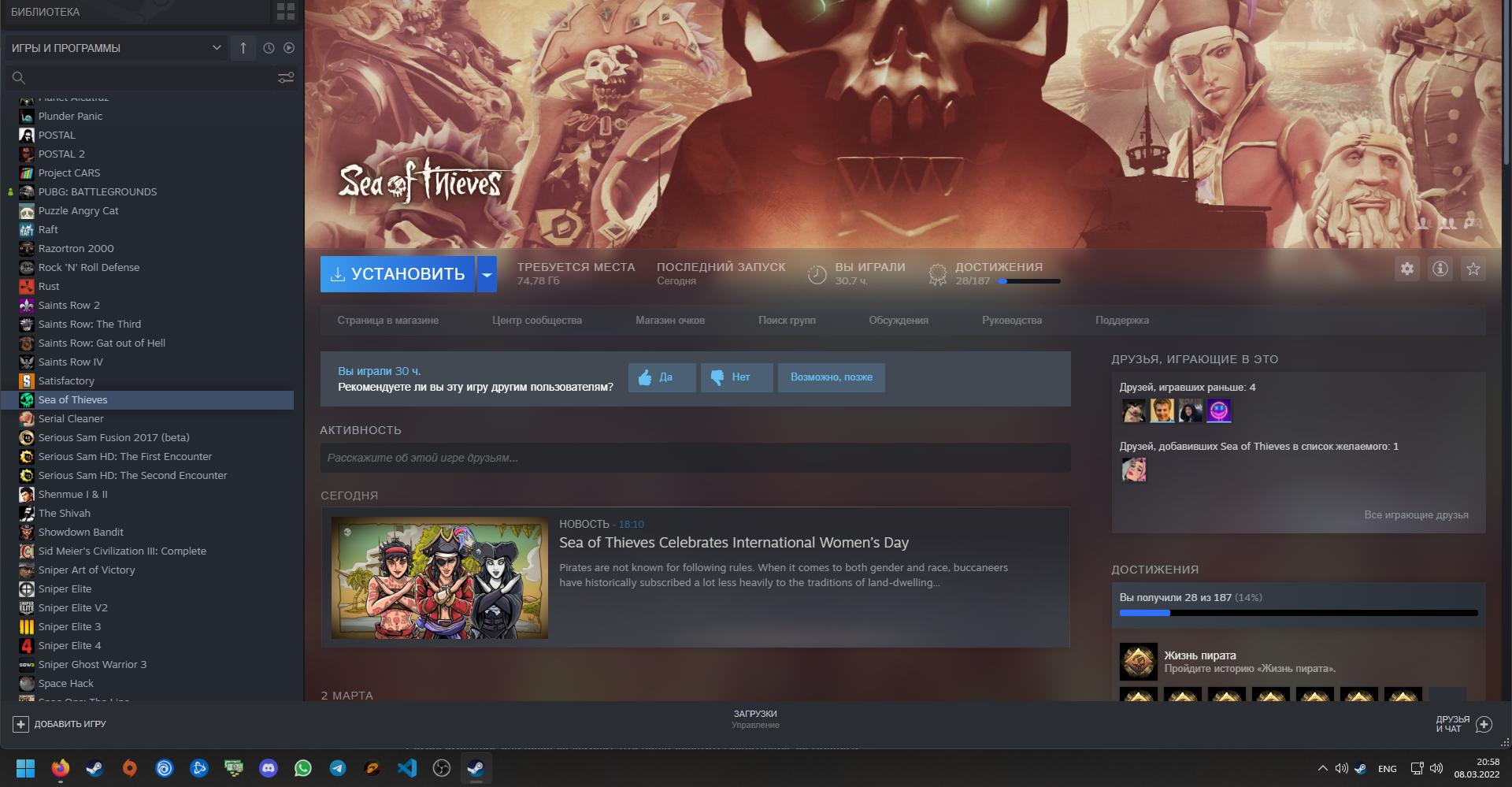Image resolution: width=1512 pixels, height=787 pixels.
Task: Toggle ready-to-play filter icon
Action: pos(289,48)
